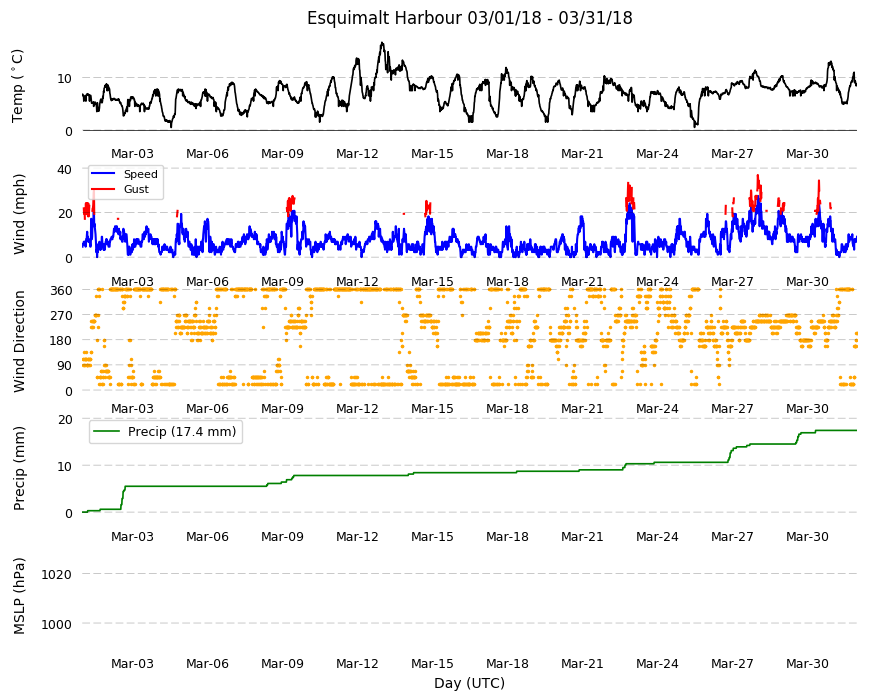Click Mar-03 tick under MSLP chart
870x700 pixels.
[132, 663]
